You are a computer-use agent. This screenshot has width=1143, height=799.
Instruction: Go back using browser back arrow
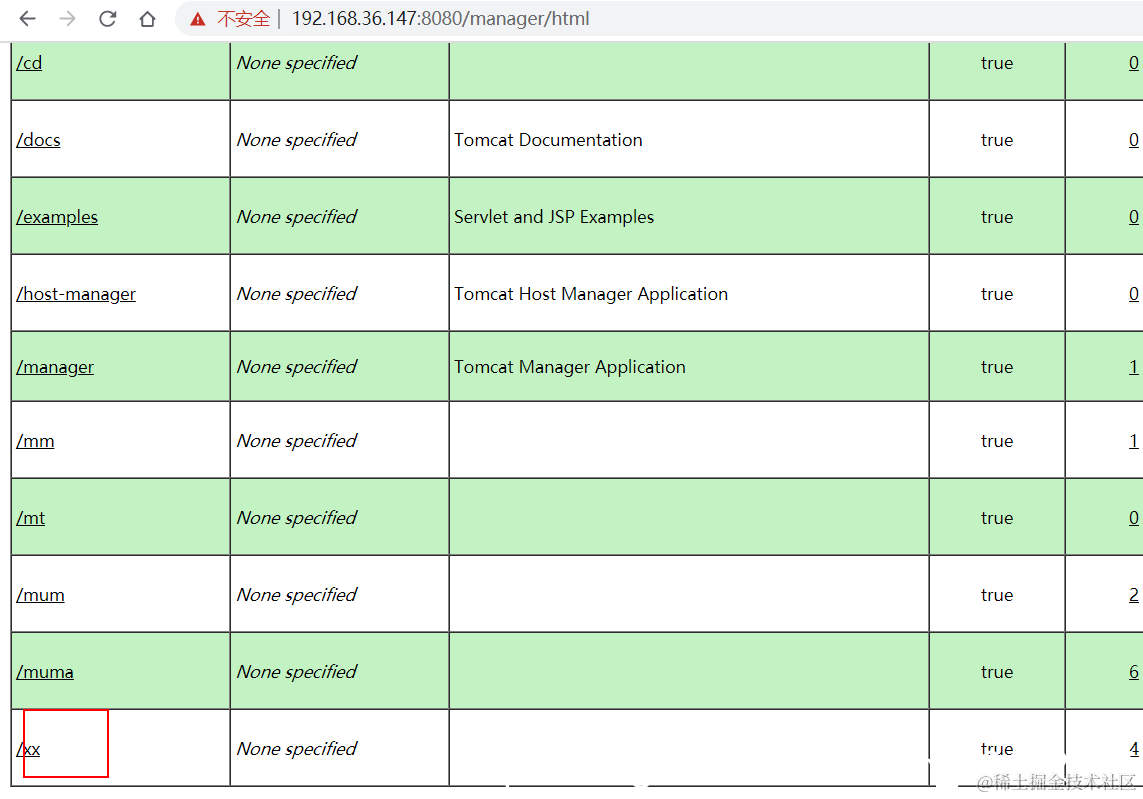(x=27, y=18)
